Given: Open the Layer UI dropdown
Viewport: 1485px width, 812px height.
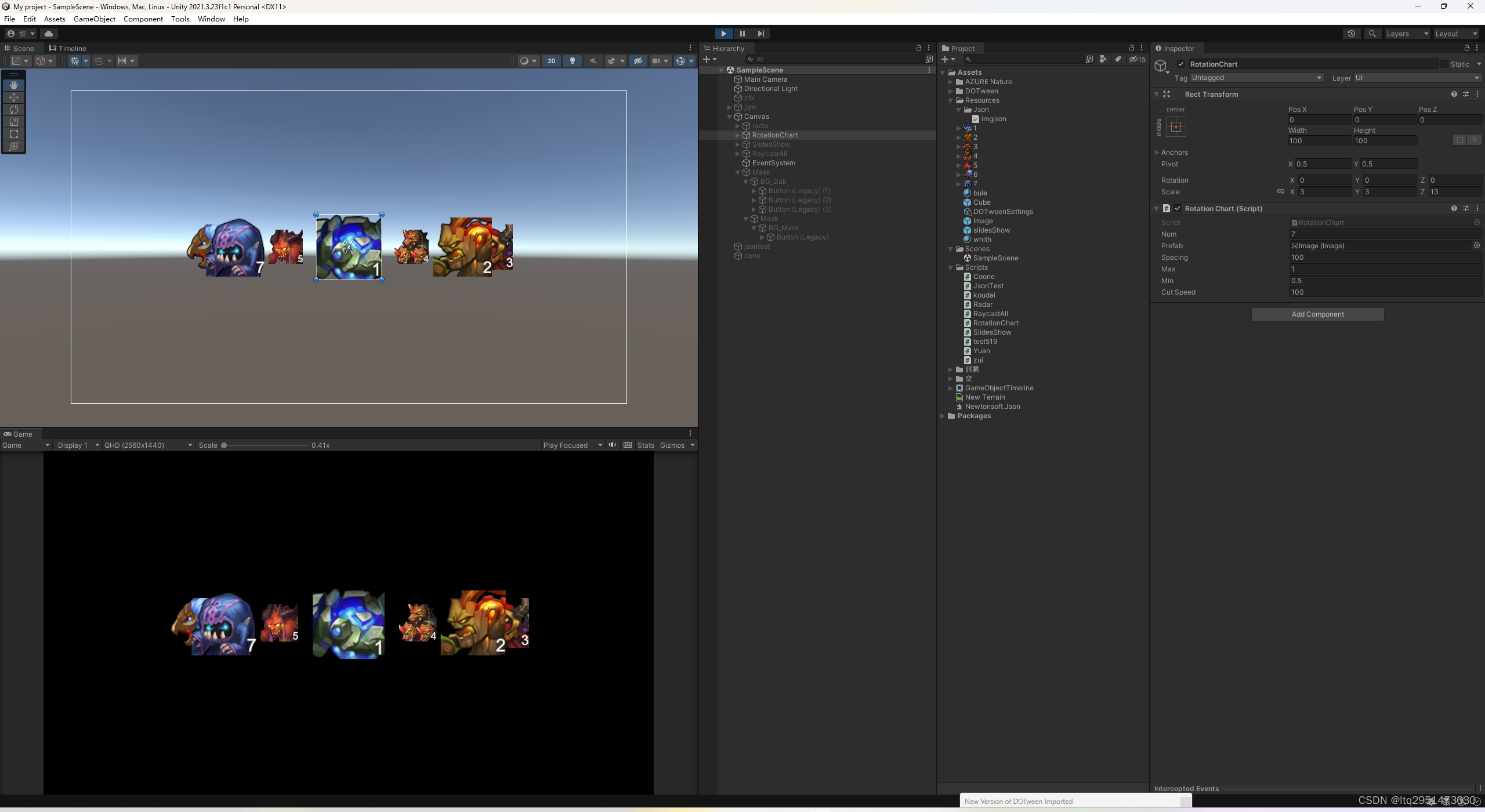Looking at the screenshot, I should coord(1417,78).
